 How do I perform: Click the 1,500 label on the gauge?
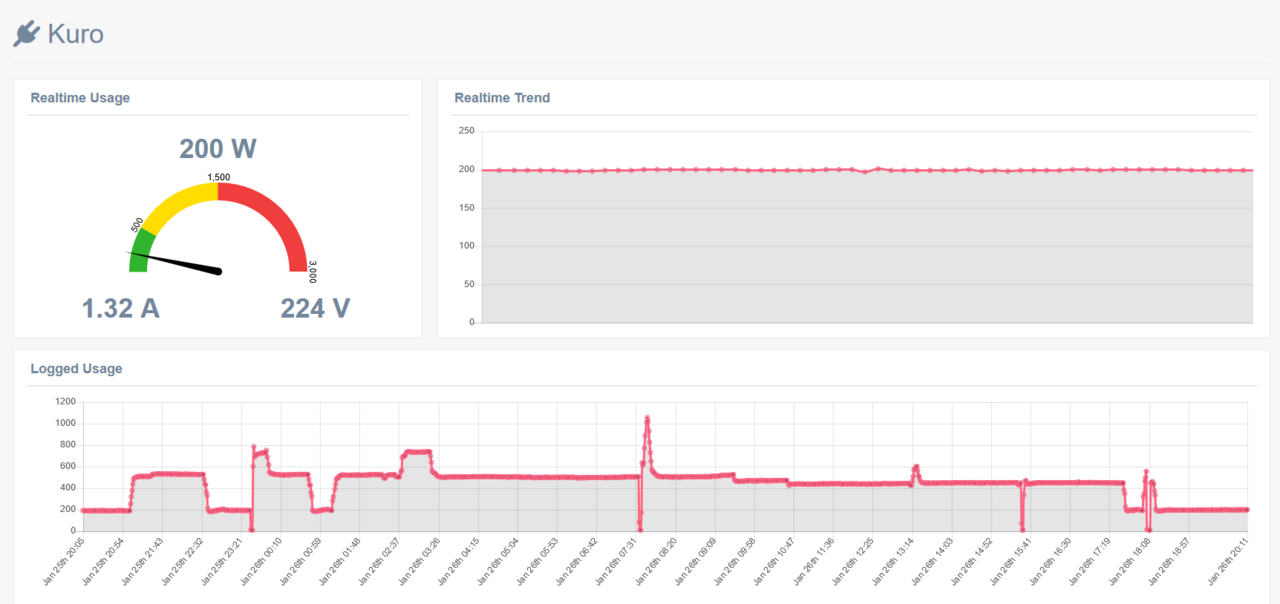pyautogui.click(x=218, y=177)
